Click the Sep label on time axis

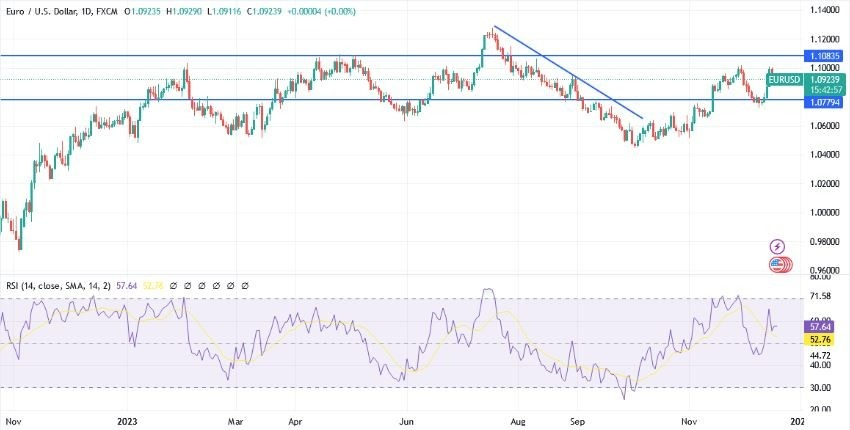coord(577,421)
